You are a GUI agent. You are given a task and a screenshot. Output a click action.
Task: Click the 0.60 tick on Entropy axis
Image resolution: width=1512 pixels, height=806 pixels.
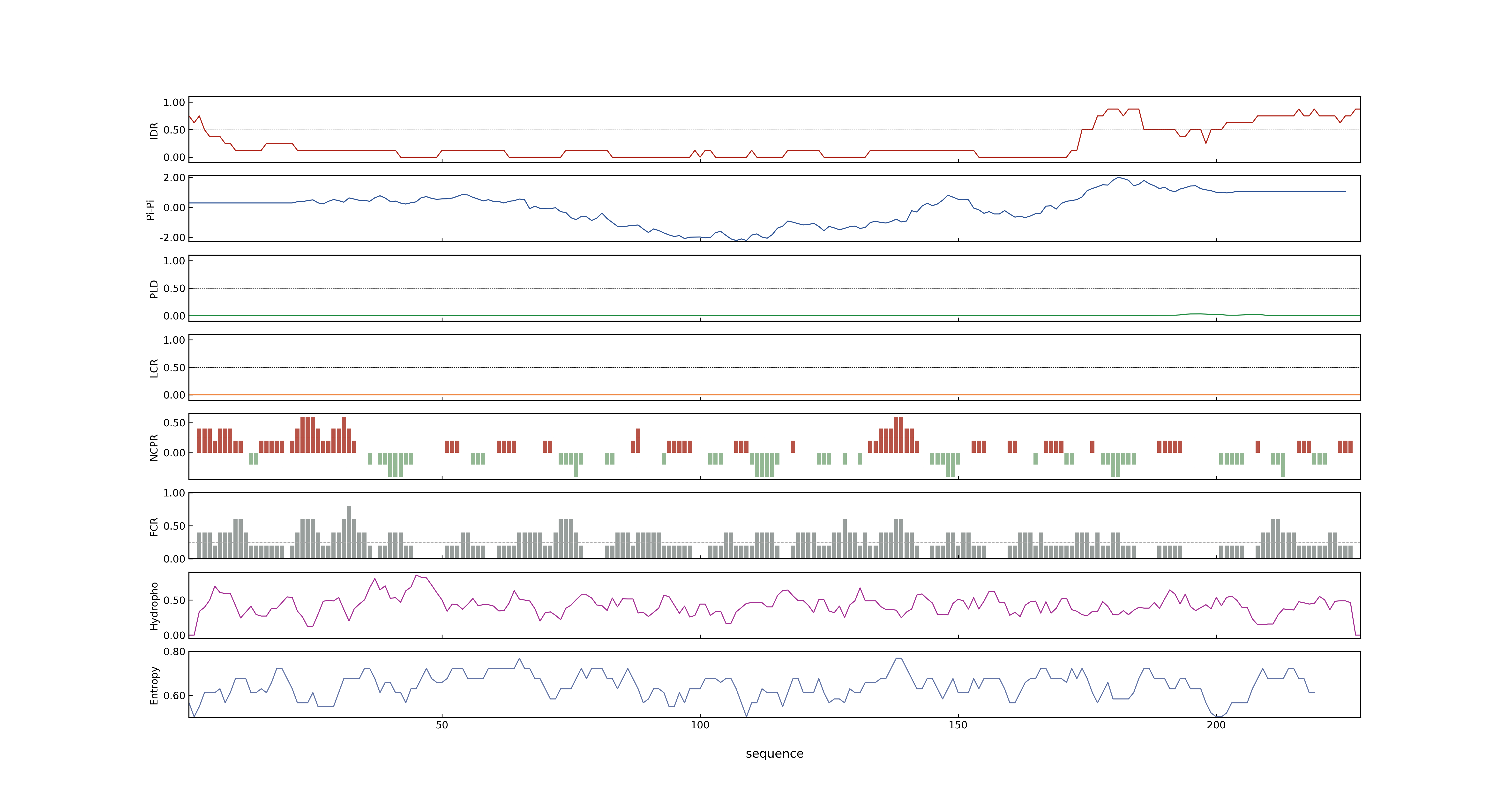(174, 695)
